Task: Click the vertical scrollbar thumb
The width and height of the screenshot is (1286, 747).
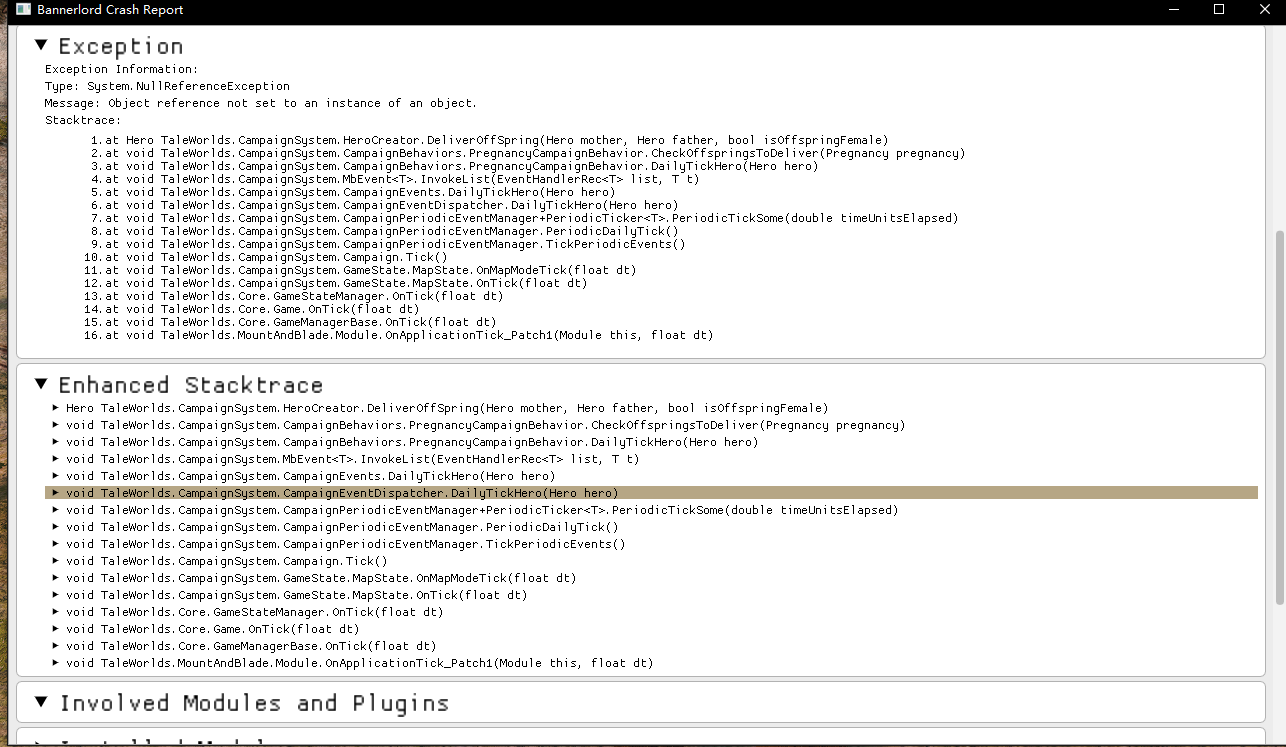Action: click(1279, 416)
